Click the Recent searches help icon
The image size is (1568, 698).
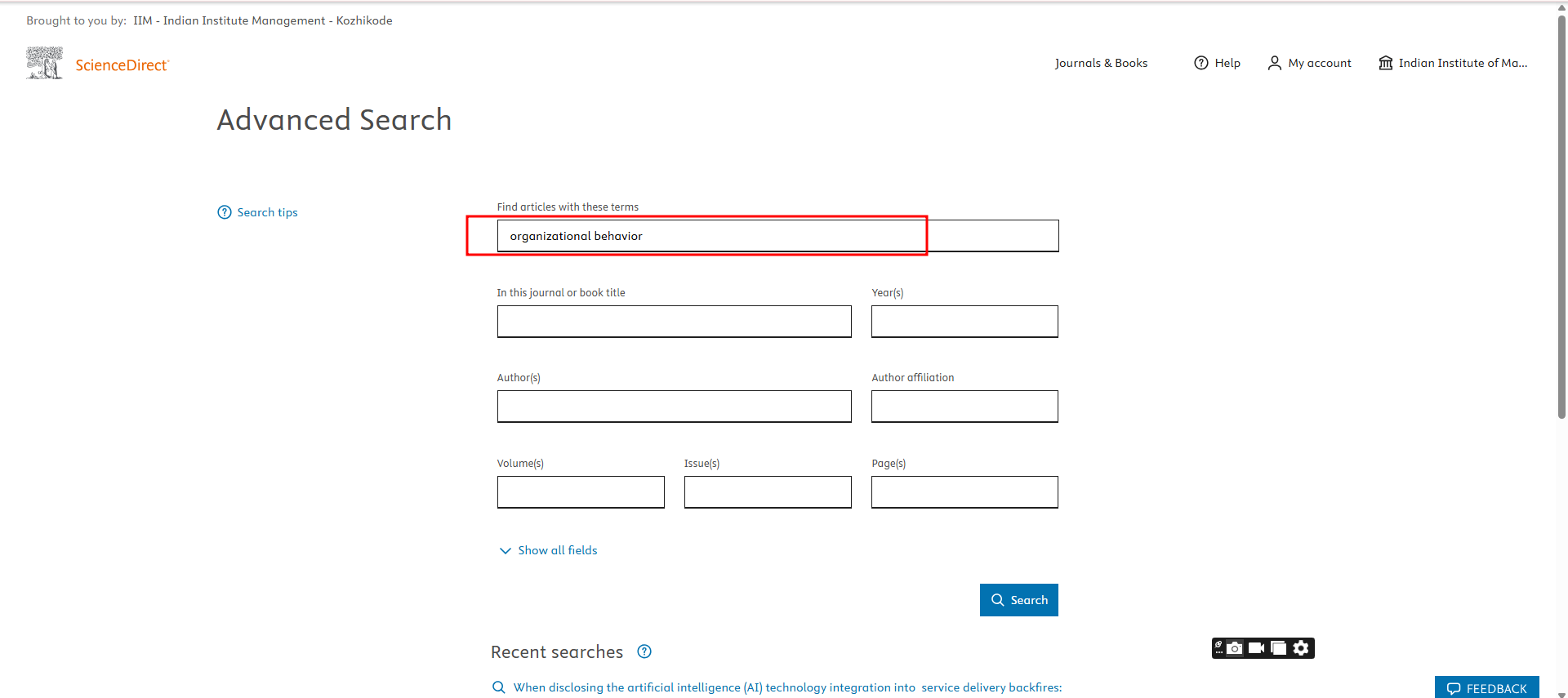644,651
